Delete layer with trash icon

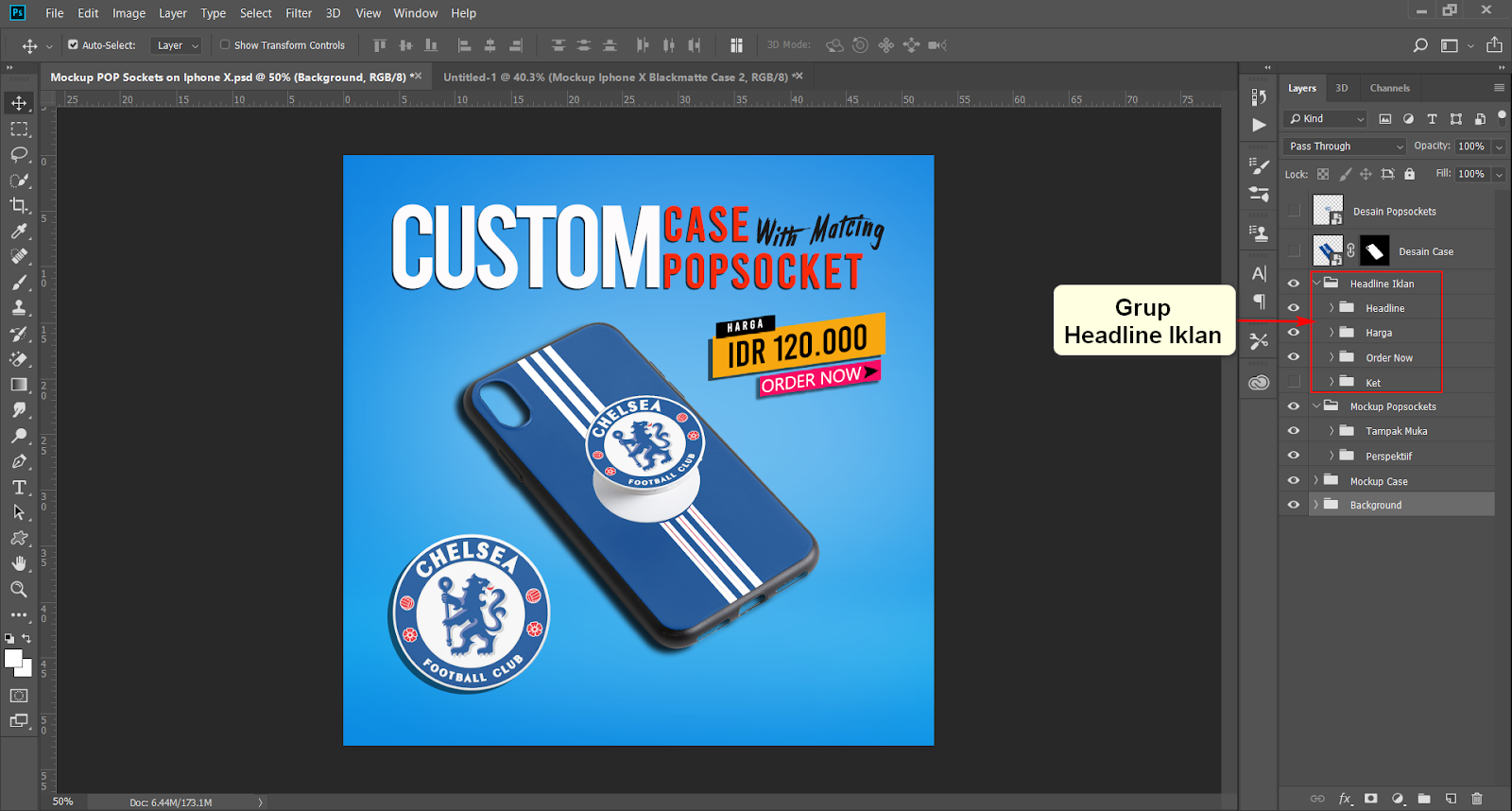click(1477, 799)
